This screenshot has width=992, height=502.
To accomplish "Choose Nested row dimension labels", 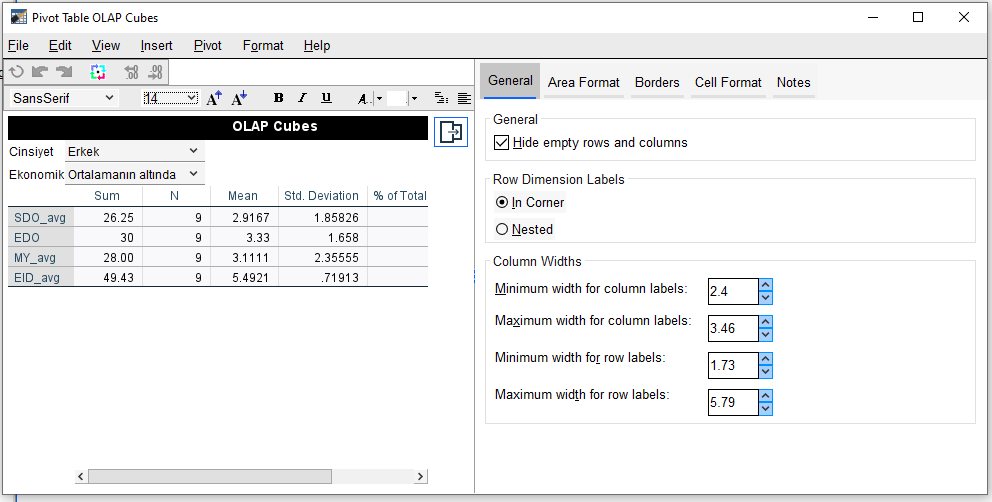I will (x=502, y=229).
